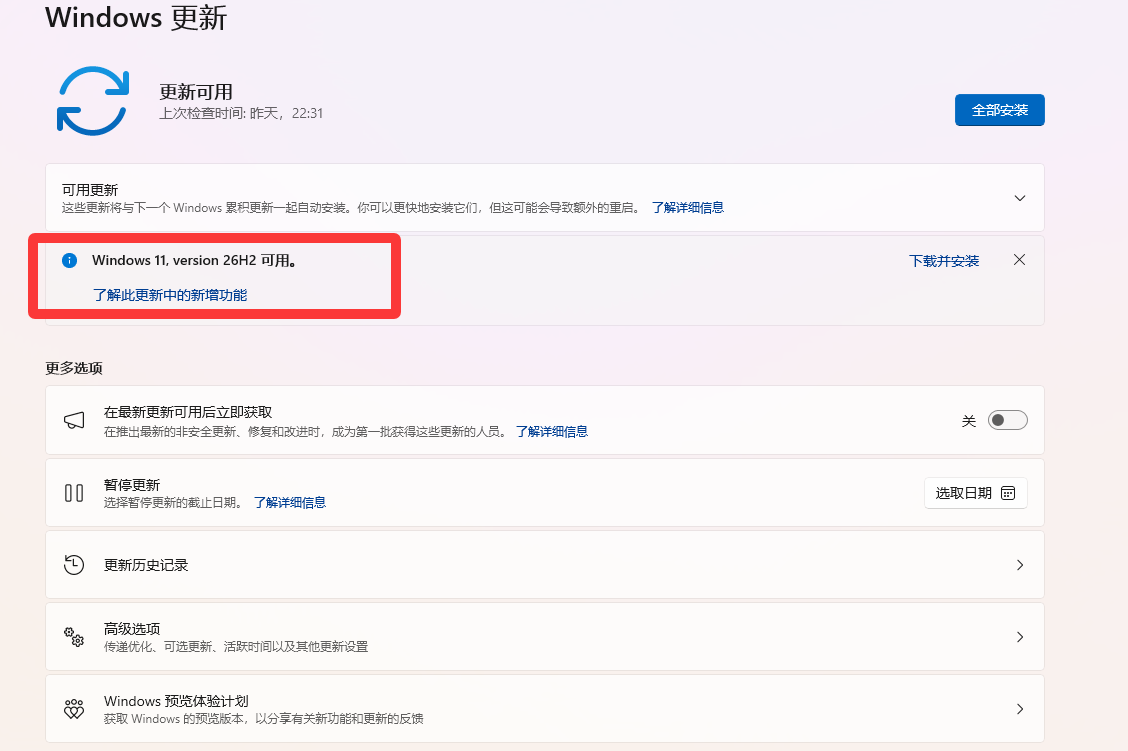The height and width of the screenshot is (751, 1128).
Task: Click the 关 label beside the toggle
Action: pyautogui.click(x=969, y=421)
